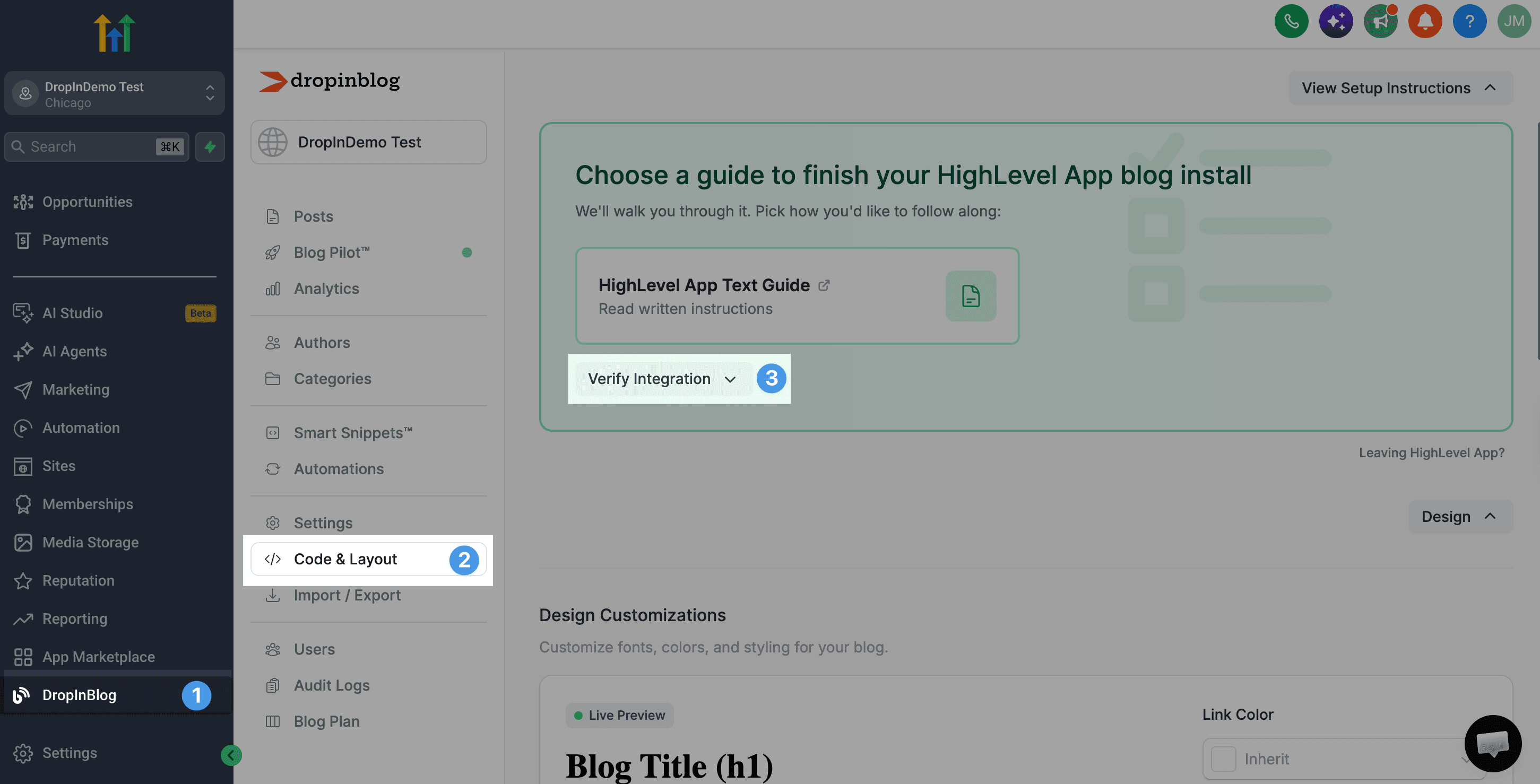This screenshot has width=1540, height=784.
Task: Open Categories in the dropinblog menu
Action: pyautogui.click(x=368, y=379)
